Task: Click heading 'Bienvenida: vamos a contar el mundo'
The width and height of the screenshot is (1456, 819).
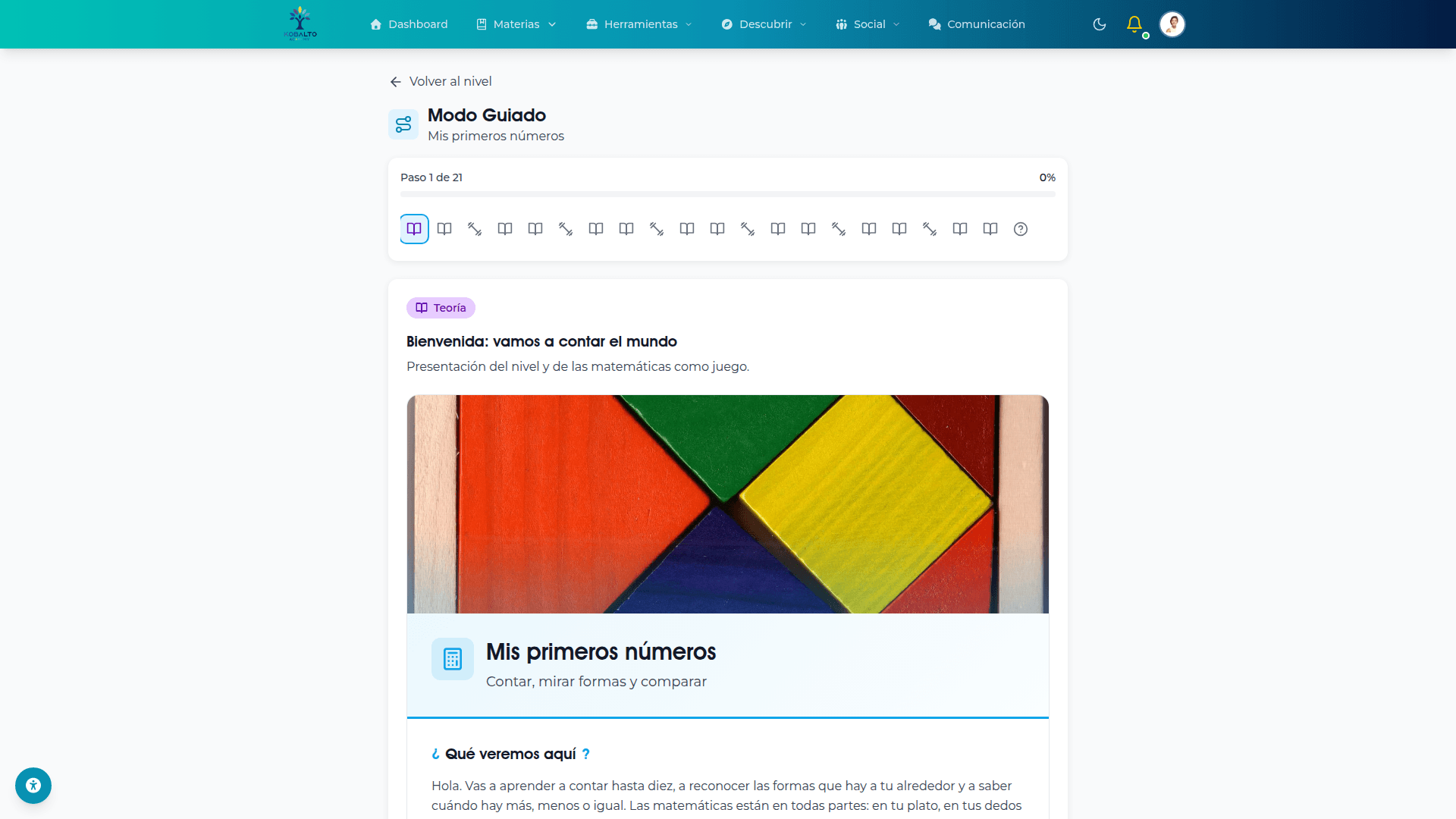Action: pos(541,341)
